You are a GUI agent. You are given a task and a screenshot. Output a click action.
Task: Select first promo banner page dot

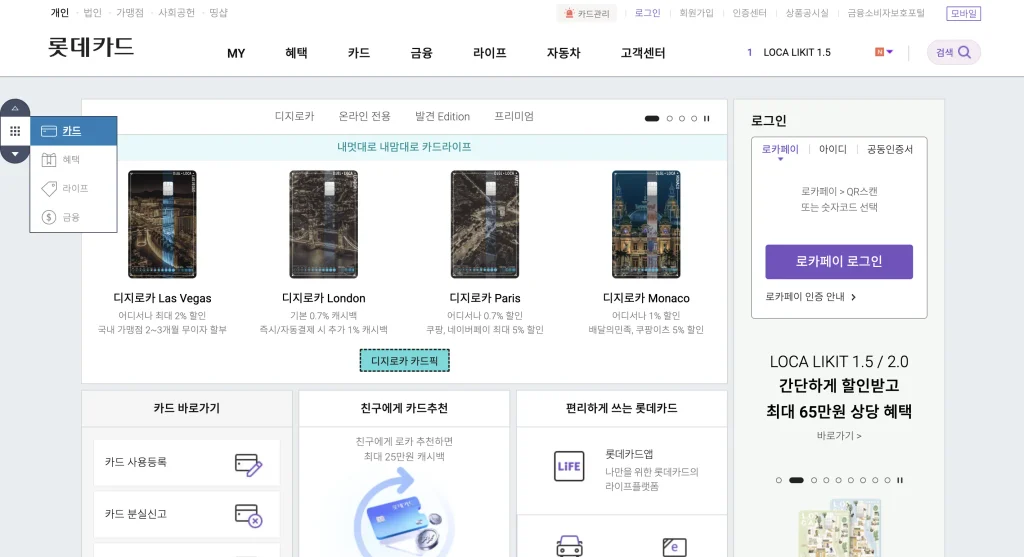778,480
